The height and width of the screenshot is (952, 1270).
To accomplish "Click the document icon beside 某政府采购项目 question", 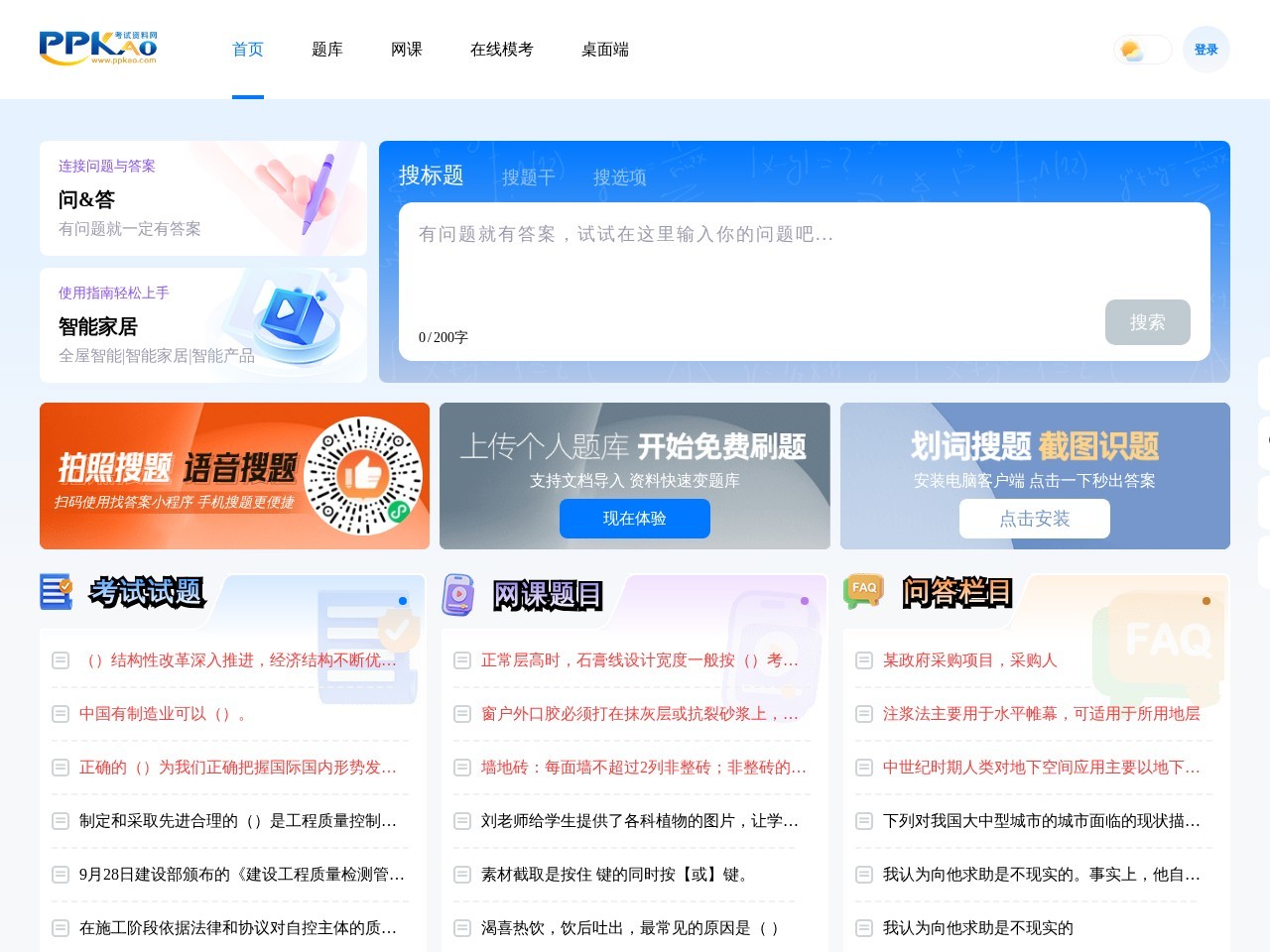I will click(862, 660).
